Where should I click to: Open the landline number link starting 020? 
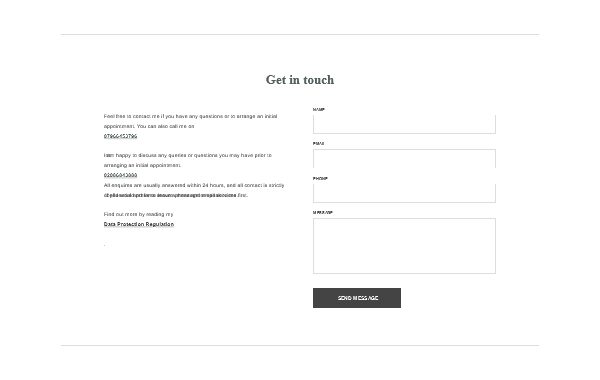[120, 175]
